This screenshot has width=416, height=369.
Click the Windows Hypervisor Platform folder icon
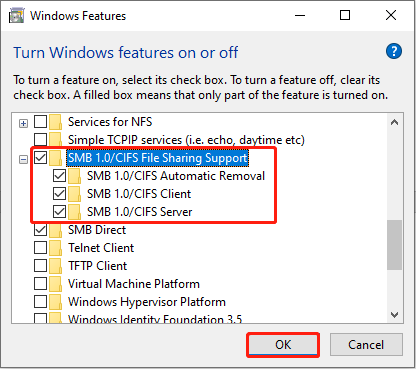pyautogui.click(x=55, y=302)
